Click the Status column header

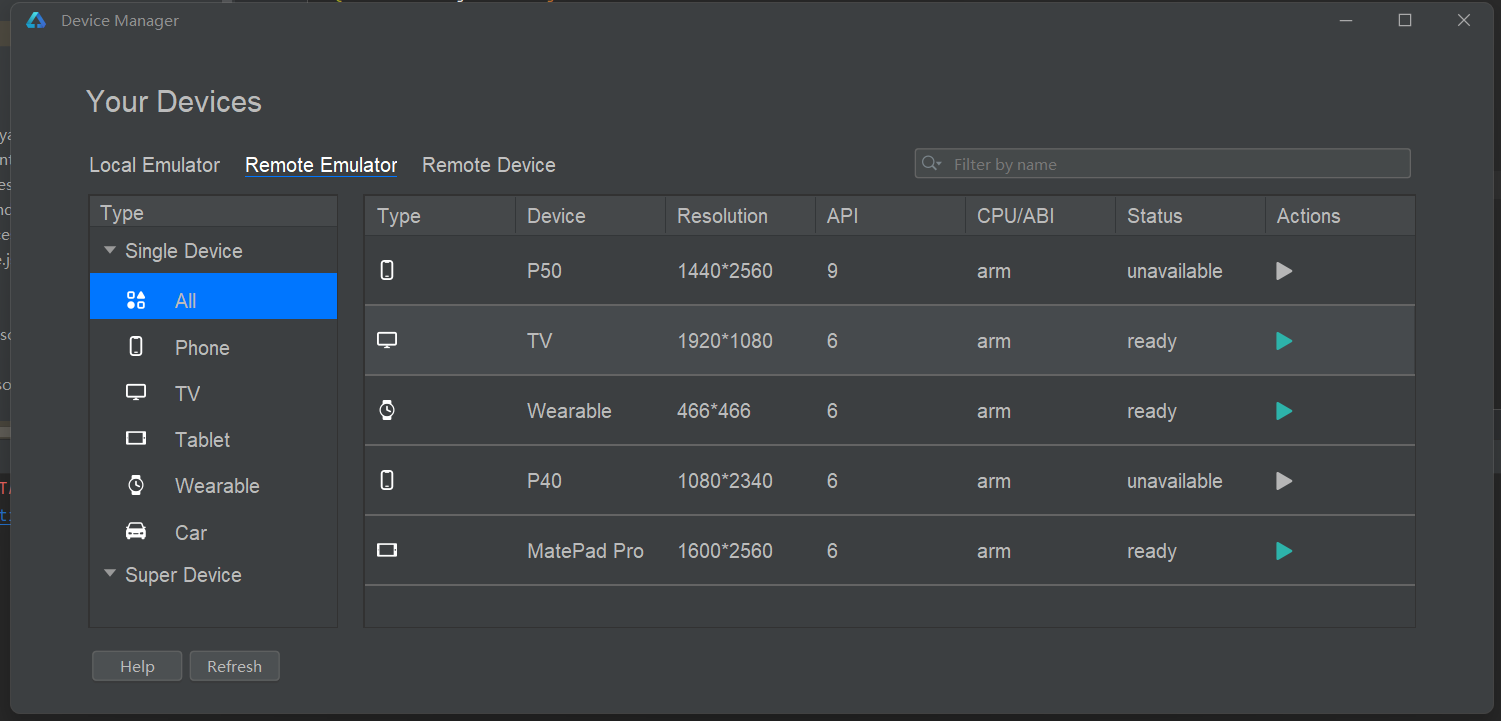coord(1190,216)
